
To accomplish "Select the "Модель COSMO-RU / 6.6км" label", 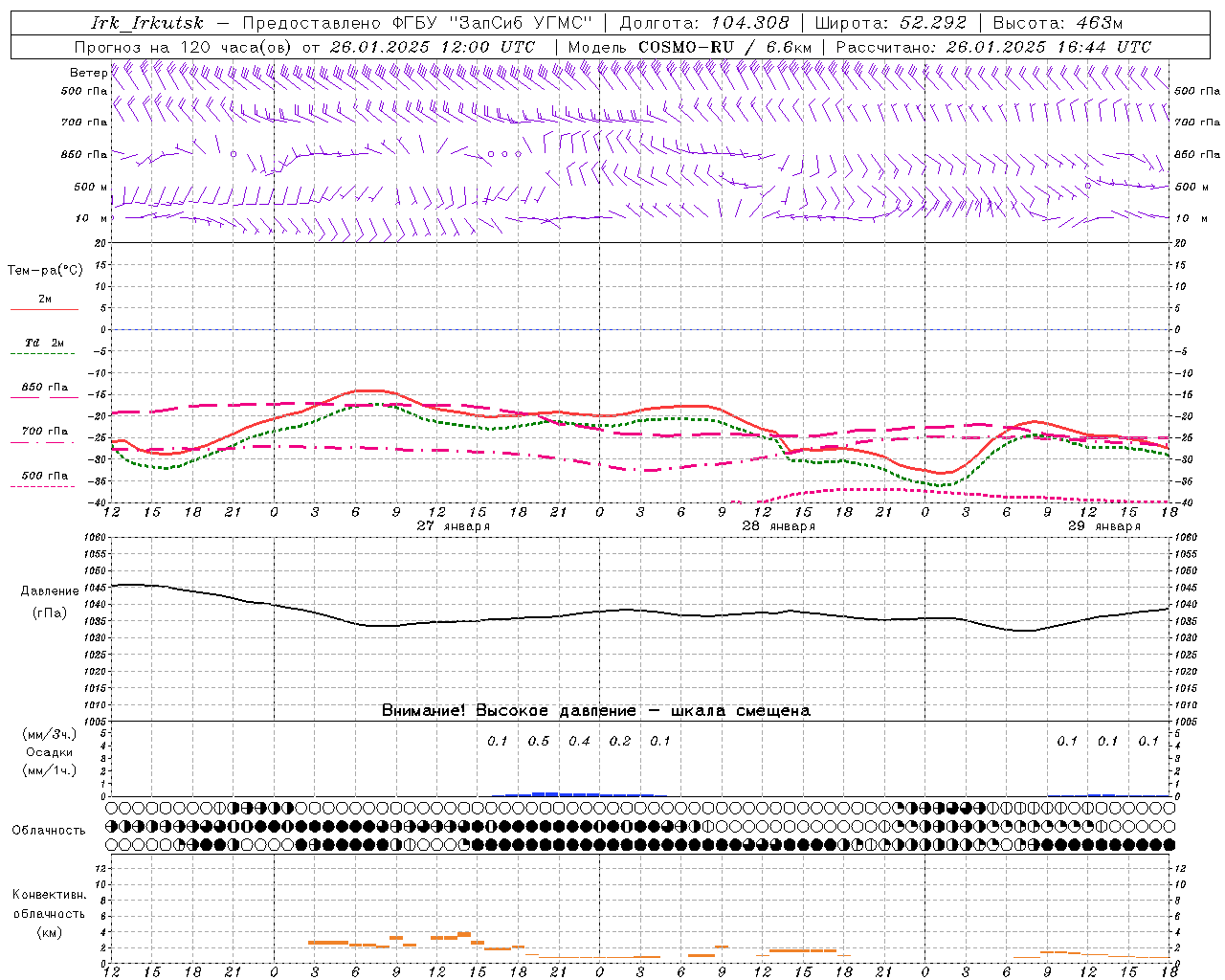I will tap(689, 47).
